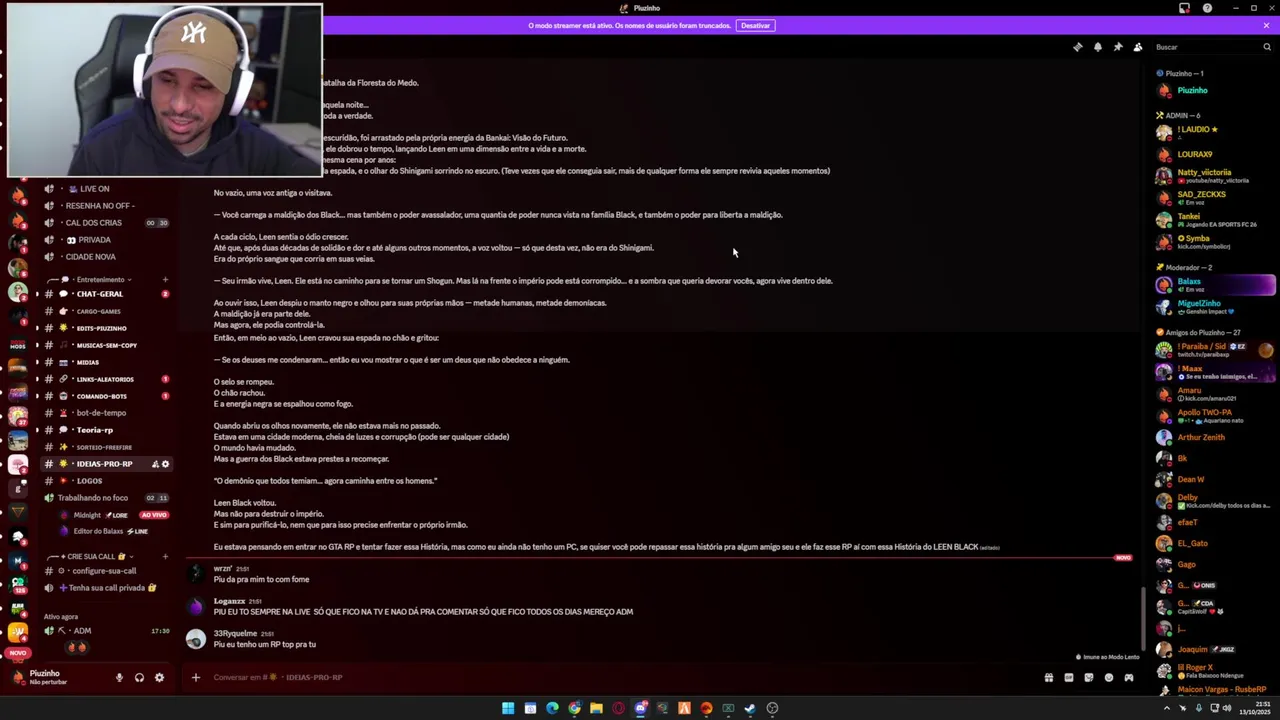Collapse the CRIE SUA CALL category
Viewport: 1280px width, 720px height.
click(92, 556)
